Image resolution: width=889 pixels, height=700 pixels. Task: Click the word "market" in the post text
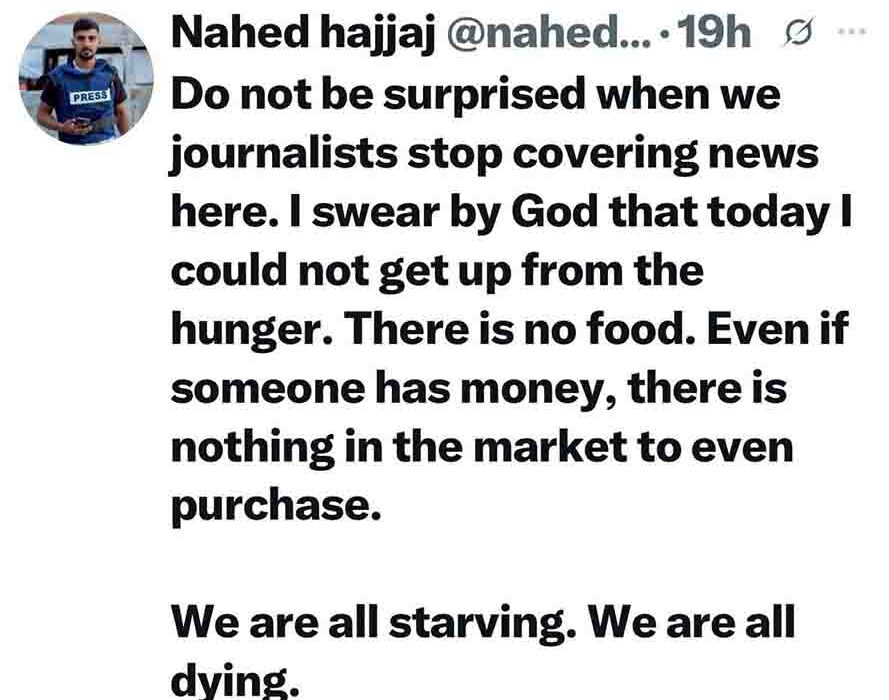click(x=550, y=447)
